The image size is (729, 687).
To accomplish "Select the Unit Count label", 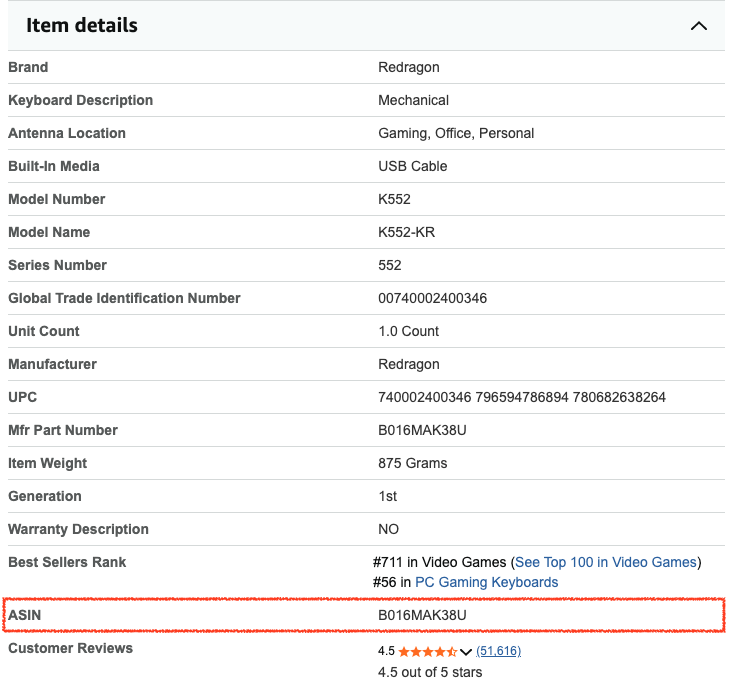I will tap(44, 331).
